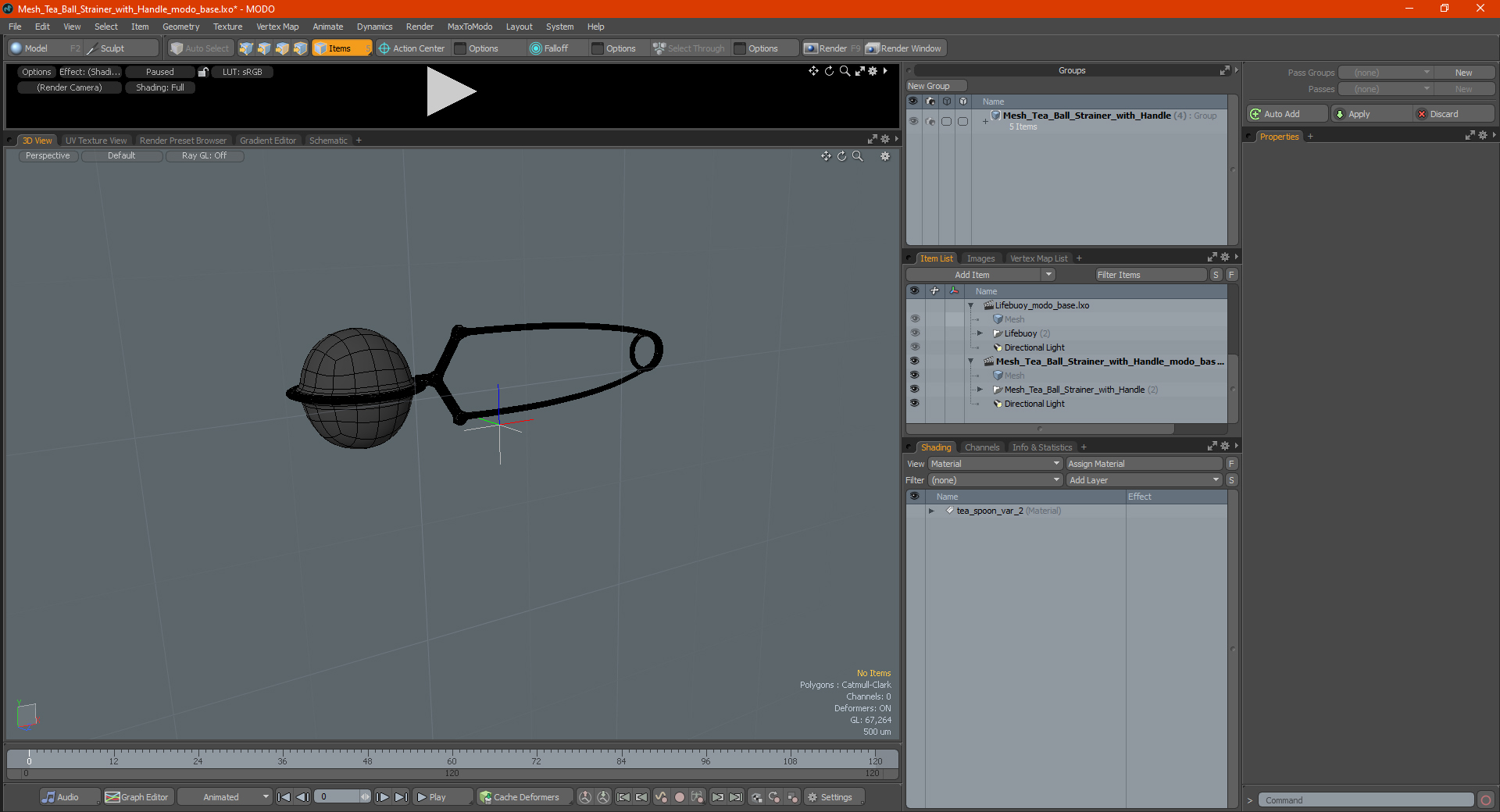Open Item List panel settings gear

(x=1224, y=258)
